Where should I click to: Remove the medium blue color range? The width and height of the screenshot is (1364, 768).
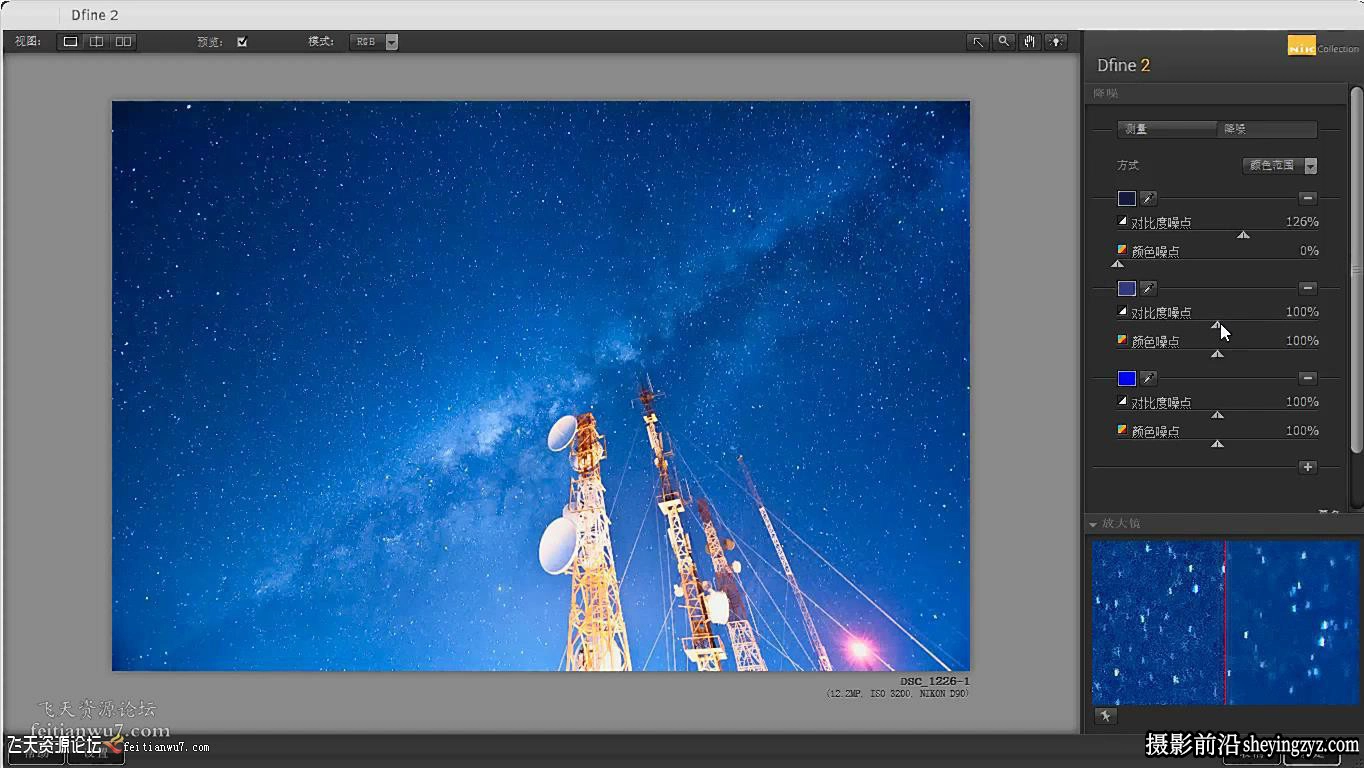(1308, 288)
